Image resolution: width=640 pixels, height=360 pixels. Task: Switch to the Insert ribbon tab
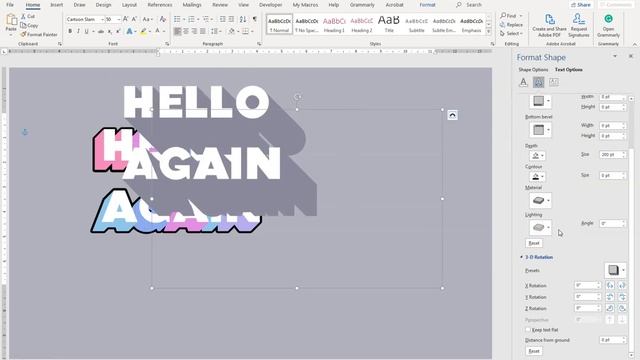(56, 5)
